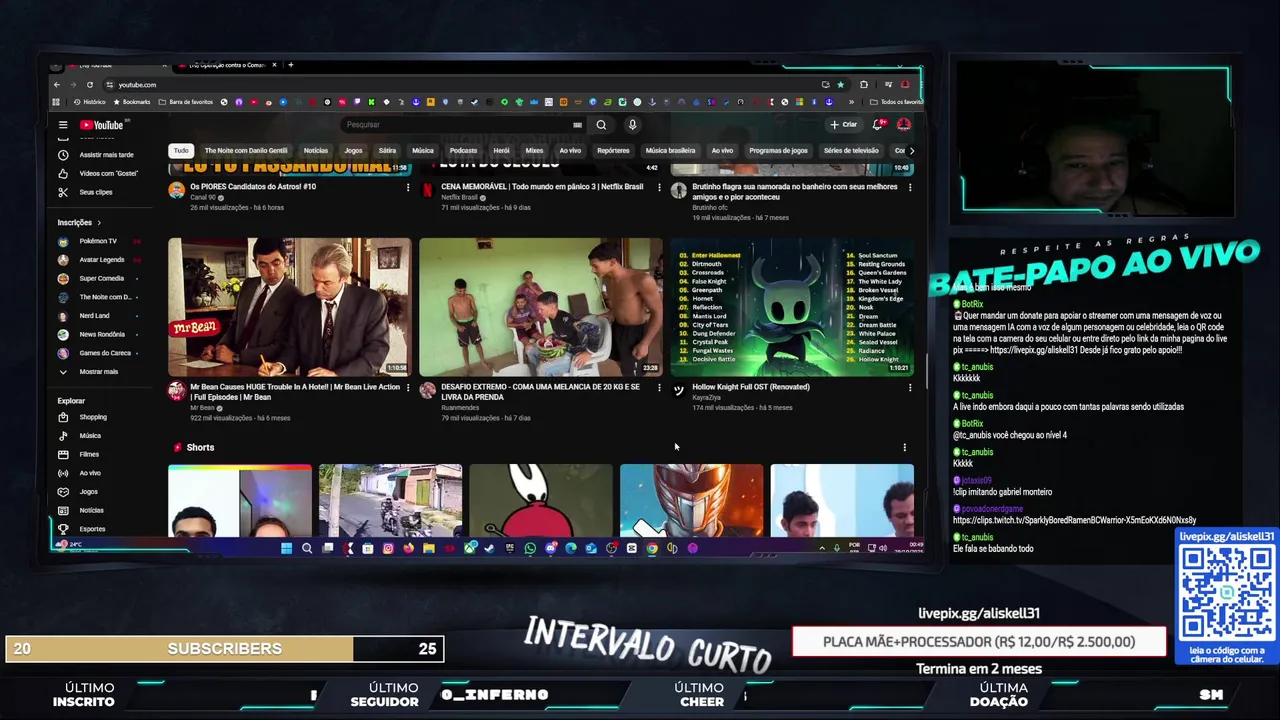Open Windows Start menu on taskbar
This screenshot has width=1280, height=720.
click(286, 548)
